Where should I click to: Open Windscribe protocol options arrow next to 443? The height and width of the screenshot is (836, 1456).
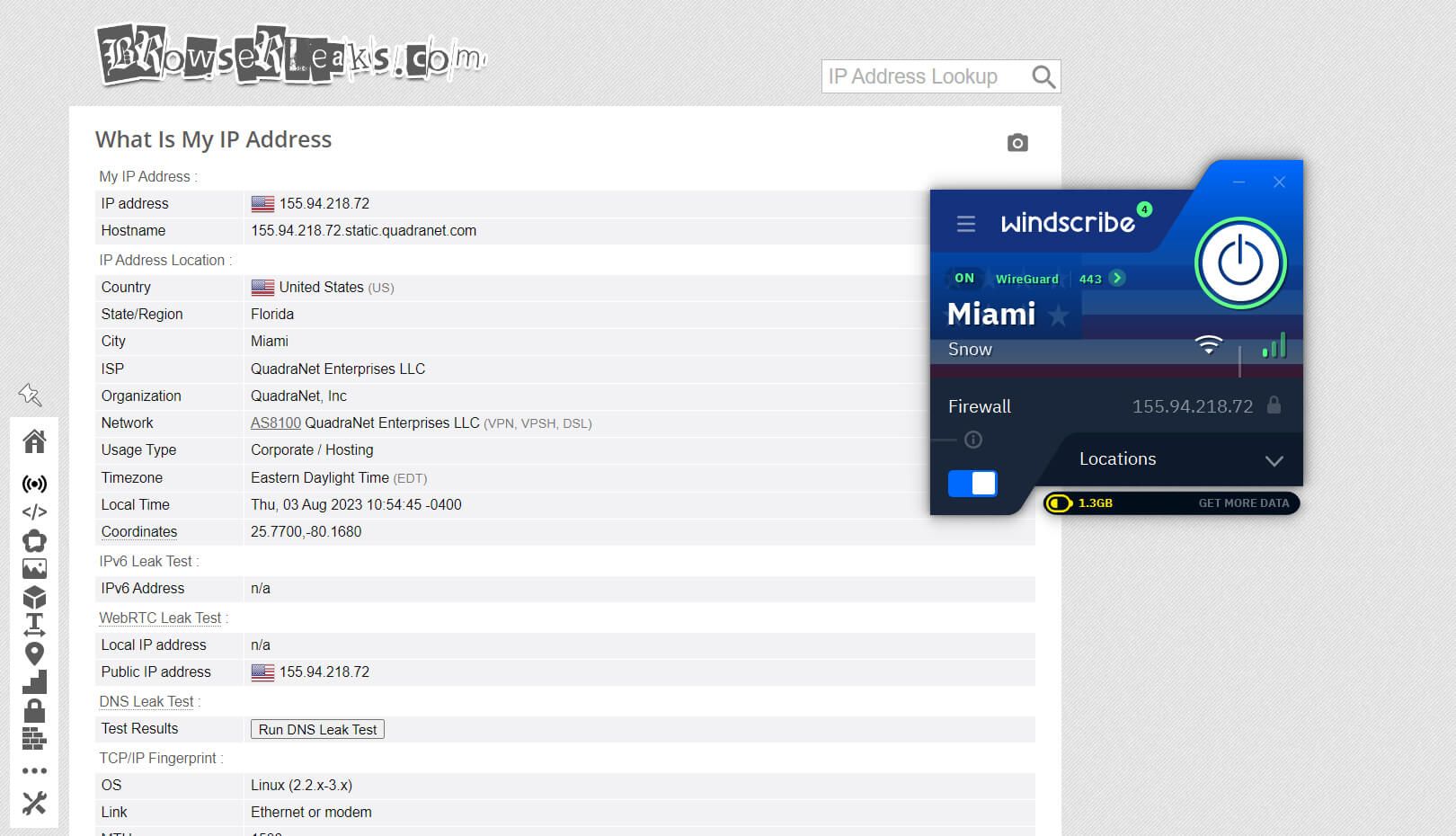(x=1117, y=278)
